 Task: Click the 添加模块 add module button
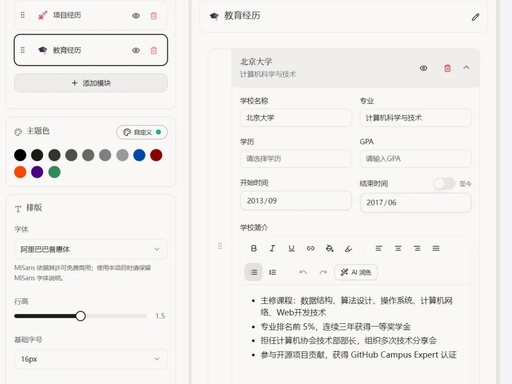coord(90,83)
